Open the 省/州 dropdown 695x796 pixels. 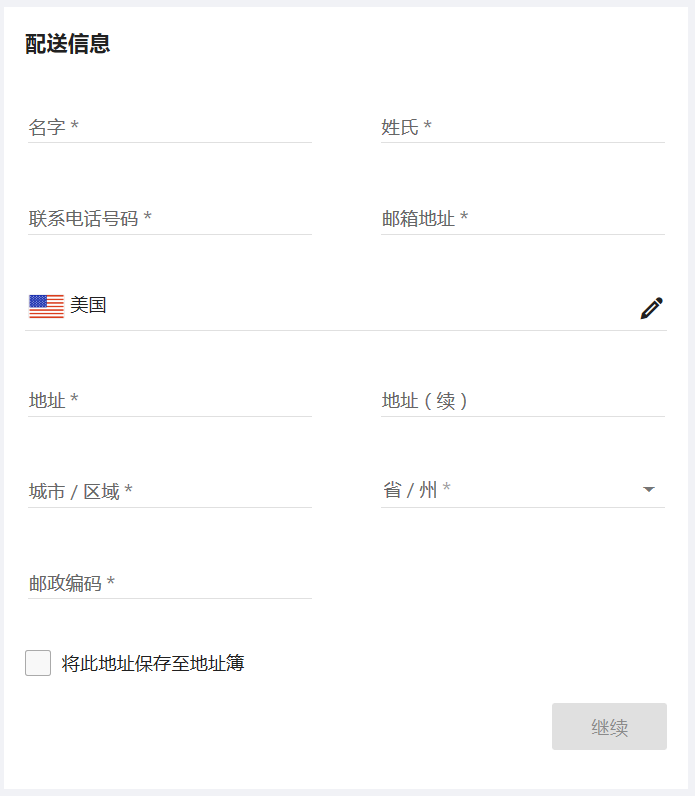[x=510, y=490]
